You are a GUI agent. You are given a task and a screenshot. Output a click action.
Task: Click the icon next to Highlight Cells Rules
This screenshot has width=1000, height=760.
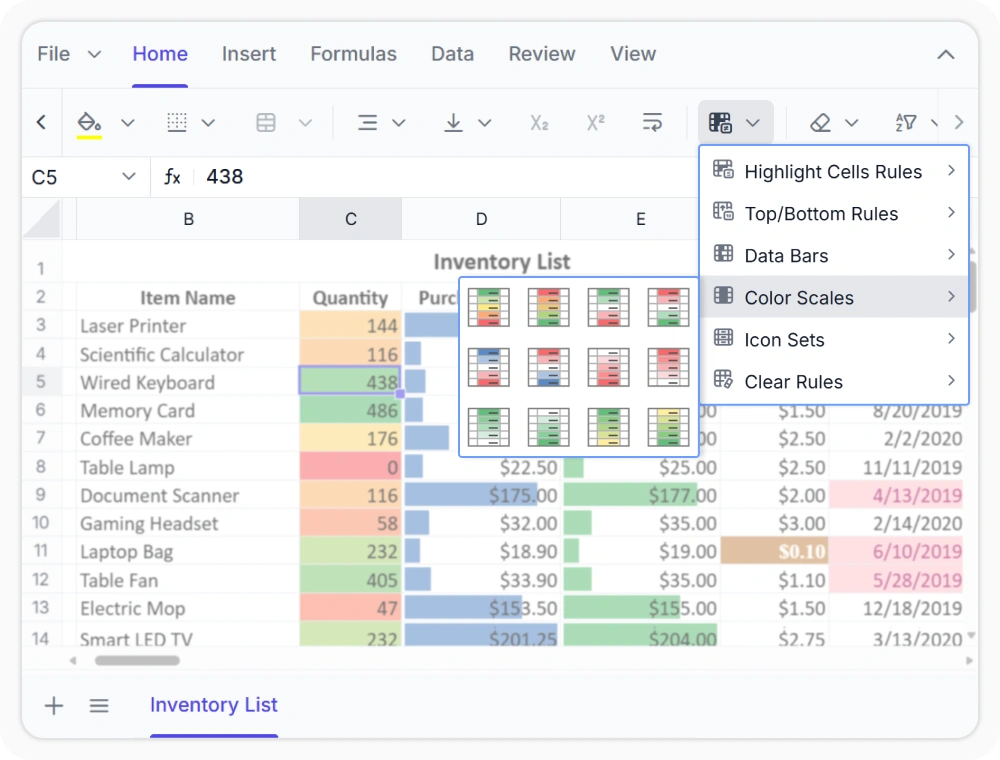[x=723, y=170]
